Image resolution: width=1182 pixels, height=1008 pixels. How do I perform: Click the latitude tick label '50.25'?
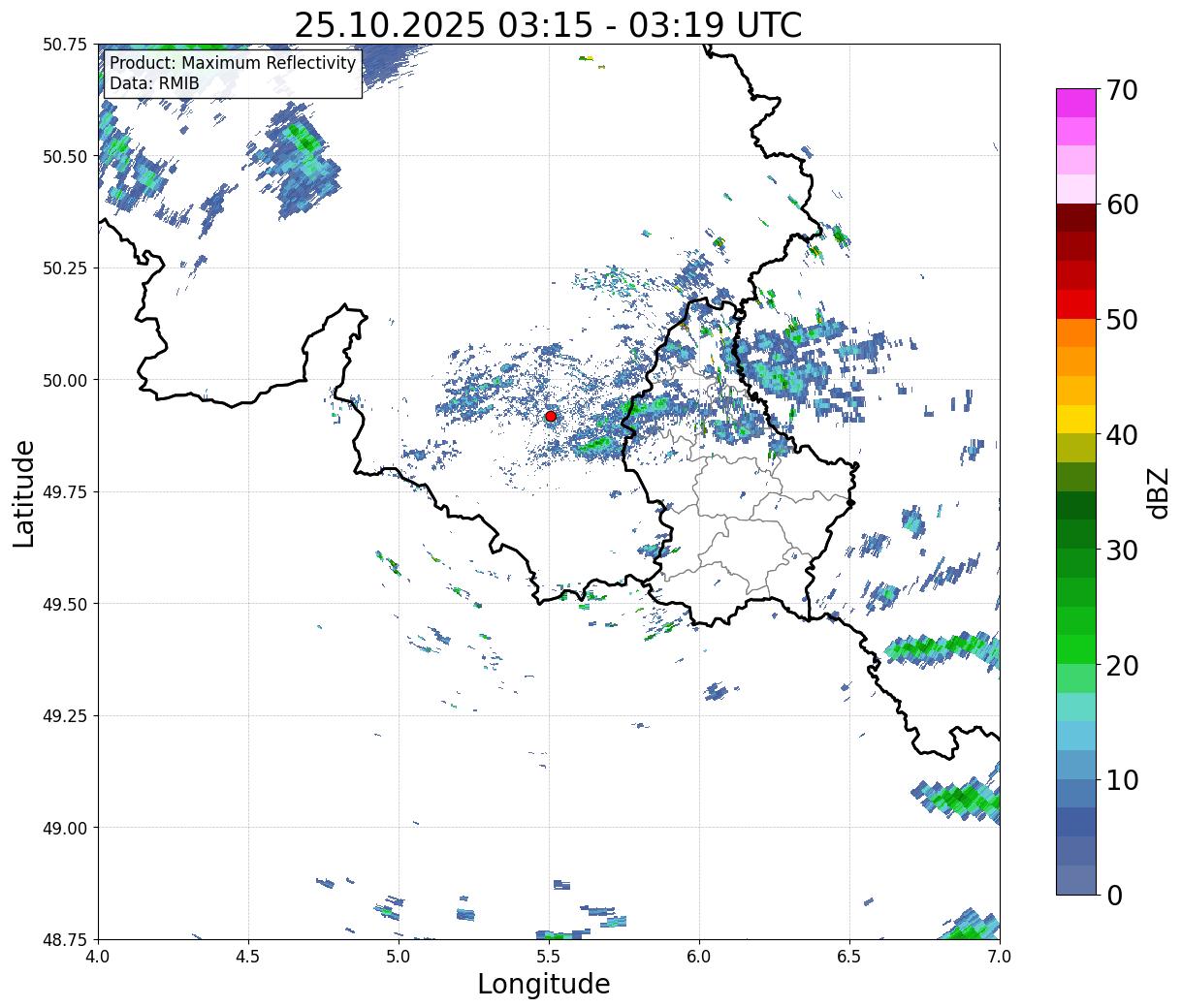pyautogui.click(x=65, y=268)
